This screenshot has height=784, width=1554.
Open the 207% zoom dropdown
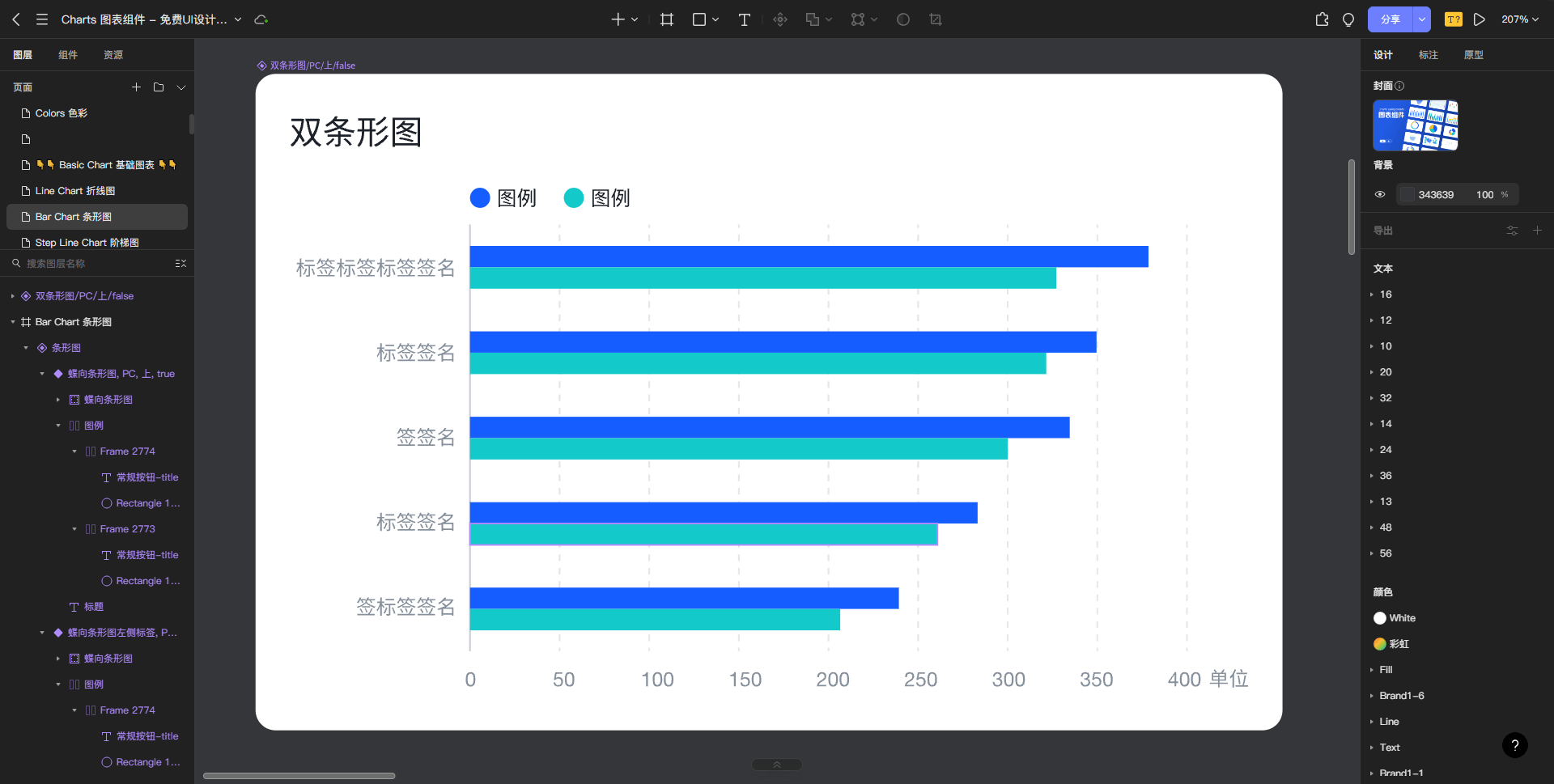point(1520,19)
